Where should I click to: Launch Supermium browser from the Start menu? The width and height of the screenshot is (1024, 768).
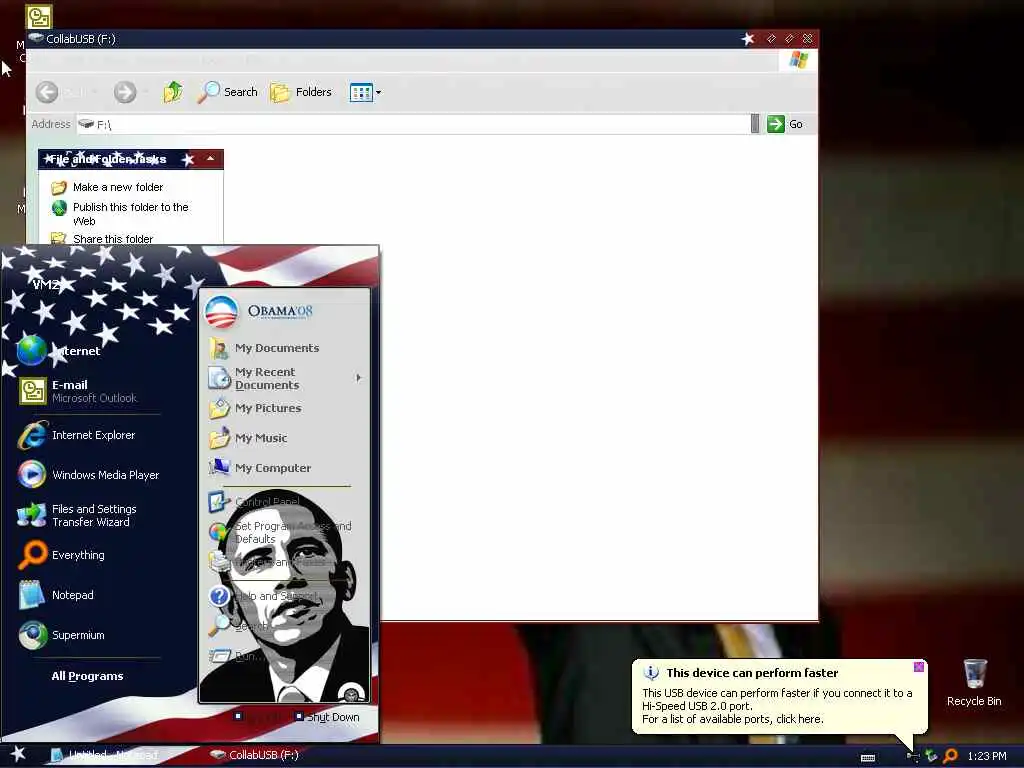click(61, 635)
